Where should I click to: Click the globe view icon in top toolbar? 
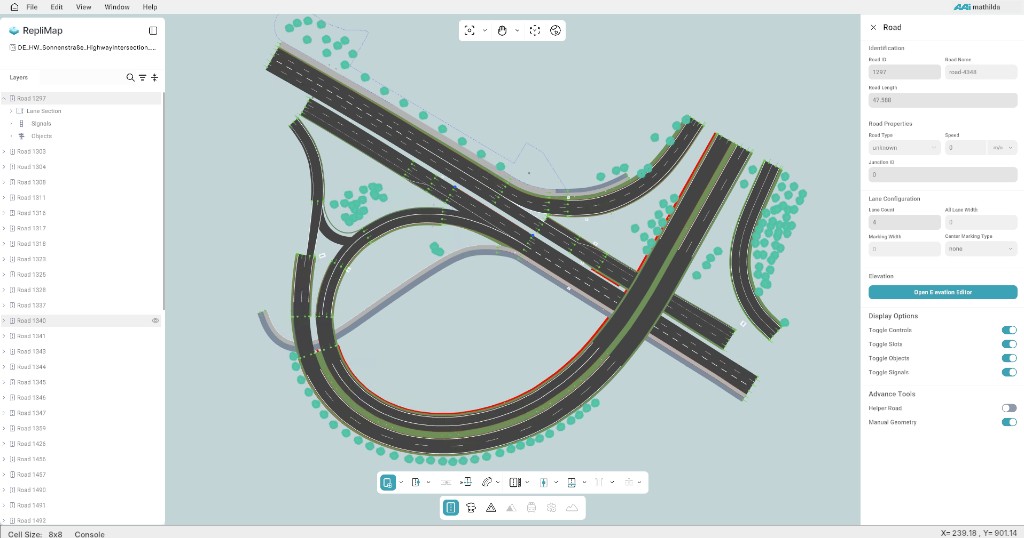555,30
